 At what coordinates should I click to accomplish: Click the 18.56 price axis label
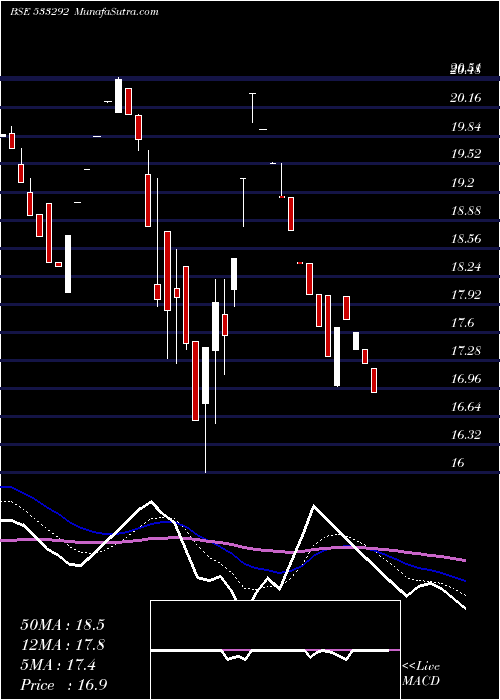pyautogui.click(x=466, y=239)
